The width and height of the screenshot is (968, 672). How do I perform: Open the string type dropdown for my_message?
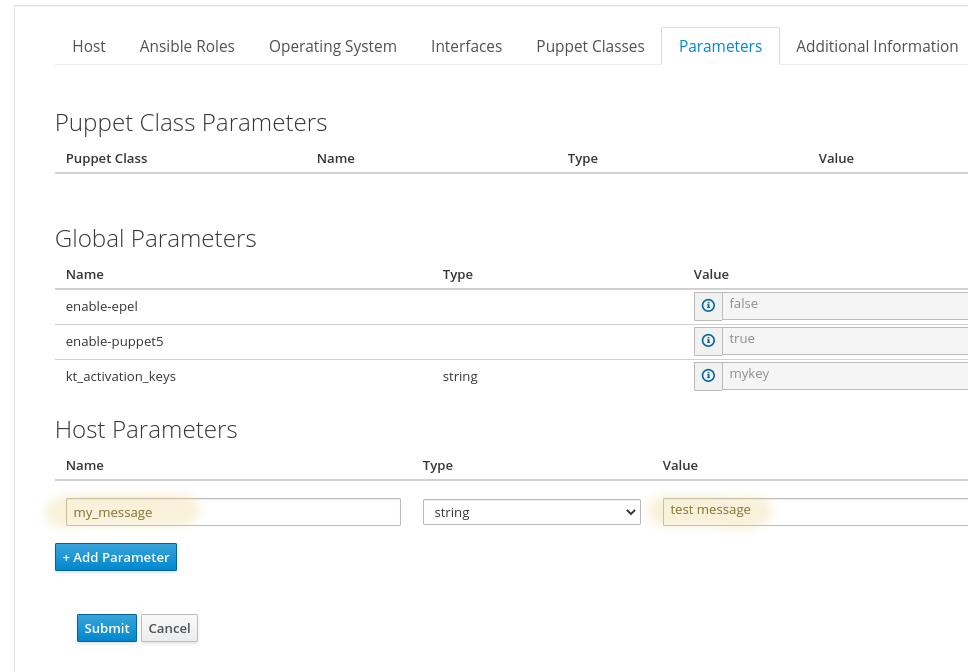tap(532, 512)
